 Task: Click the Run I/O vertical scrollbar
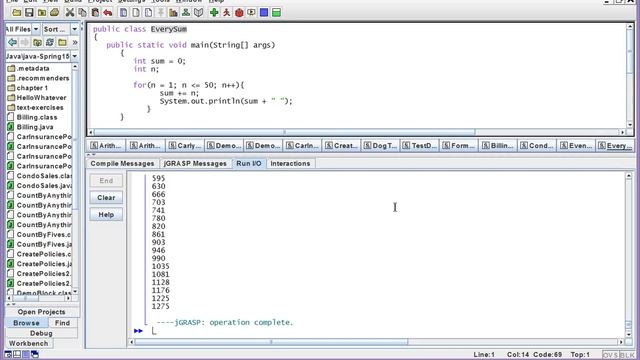629,255
